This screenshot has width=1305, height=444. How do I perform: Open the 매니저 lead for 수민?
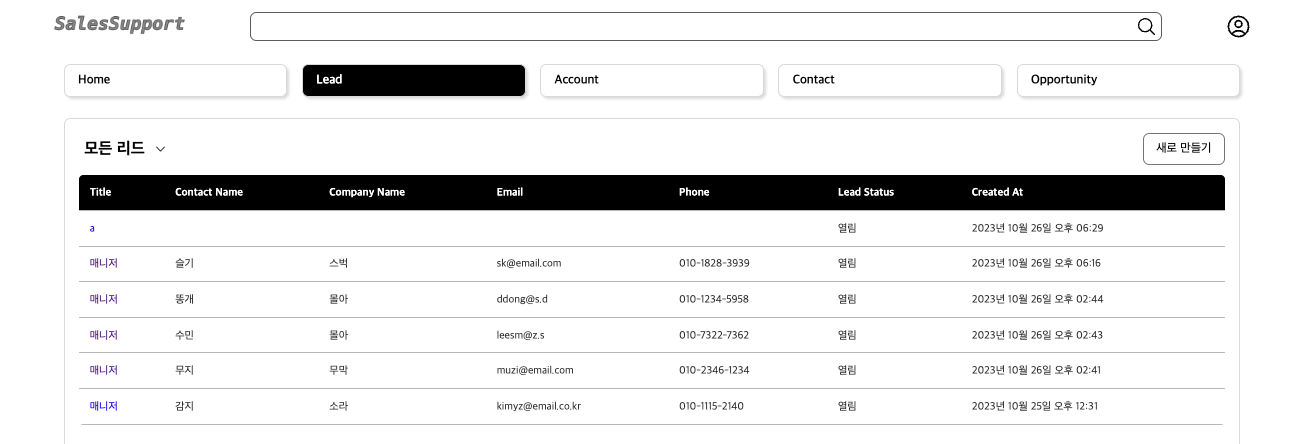click(x=104, y=335)
